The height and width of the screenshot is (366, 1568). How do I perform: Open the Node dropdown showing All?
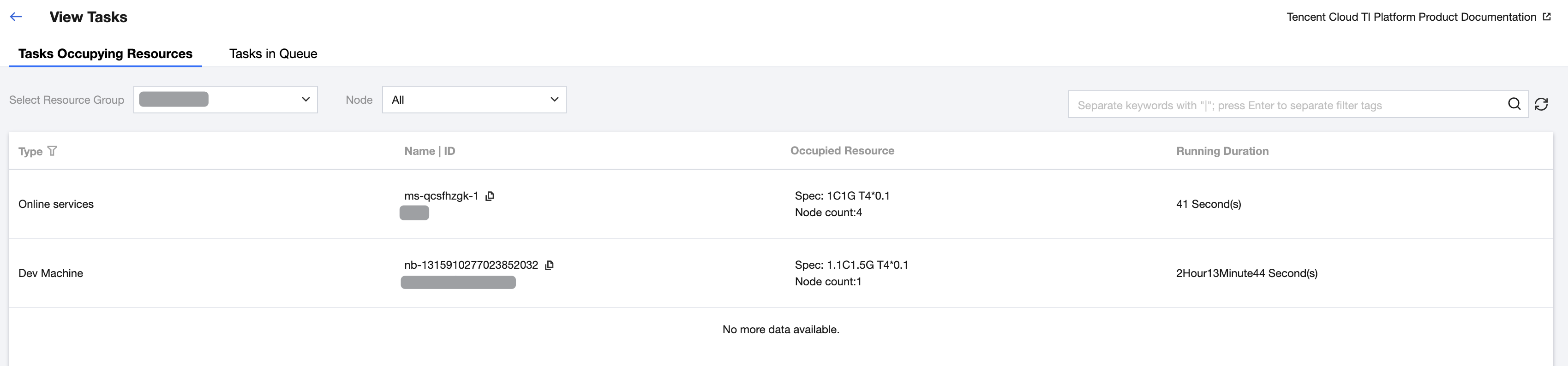click(x=473, y=100)
